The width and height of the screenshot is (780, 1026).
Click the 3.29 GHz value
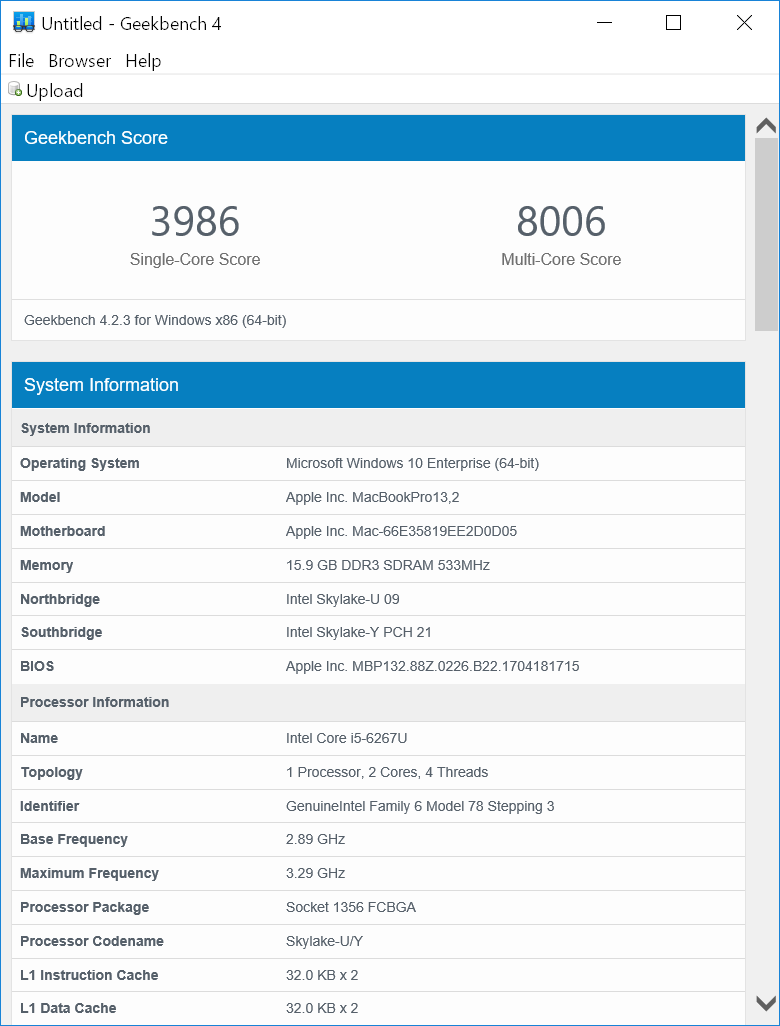pos(315,873)
